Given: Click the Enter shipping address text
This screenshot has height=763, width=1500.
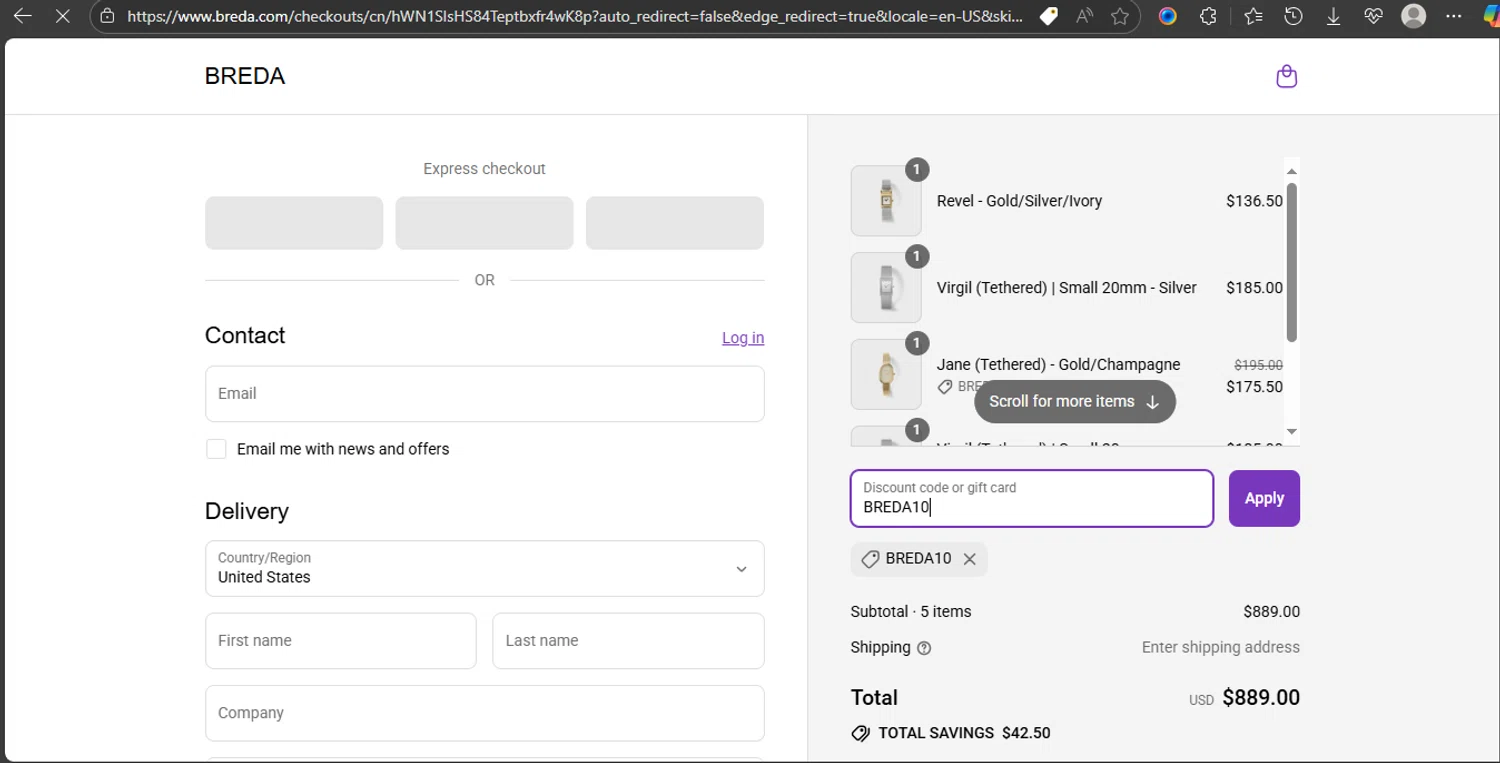Looking at the screenshot, I should pyautogui.click(x=1221, y=648).
